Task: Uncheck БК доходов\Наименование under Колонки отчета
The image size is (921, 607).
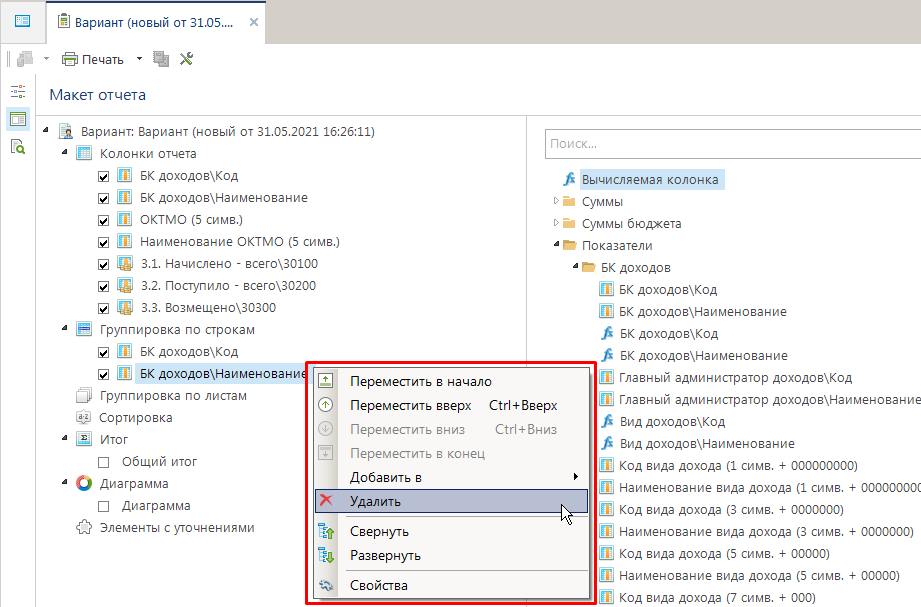Action: [x=103, y=199]
